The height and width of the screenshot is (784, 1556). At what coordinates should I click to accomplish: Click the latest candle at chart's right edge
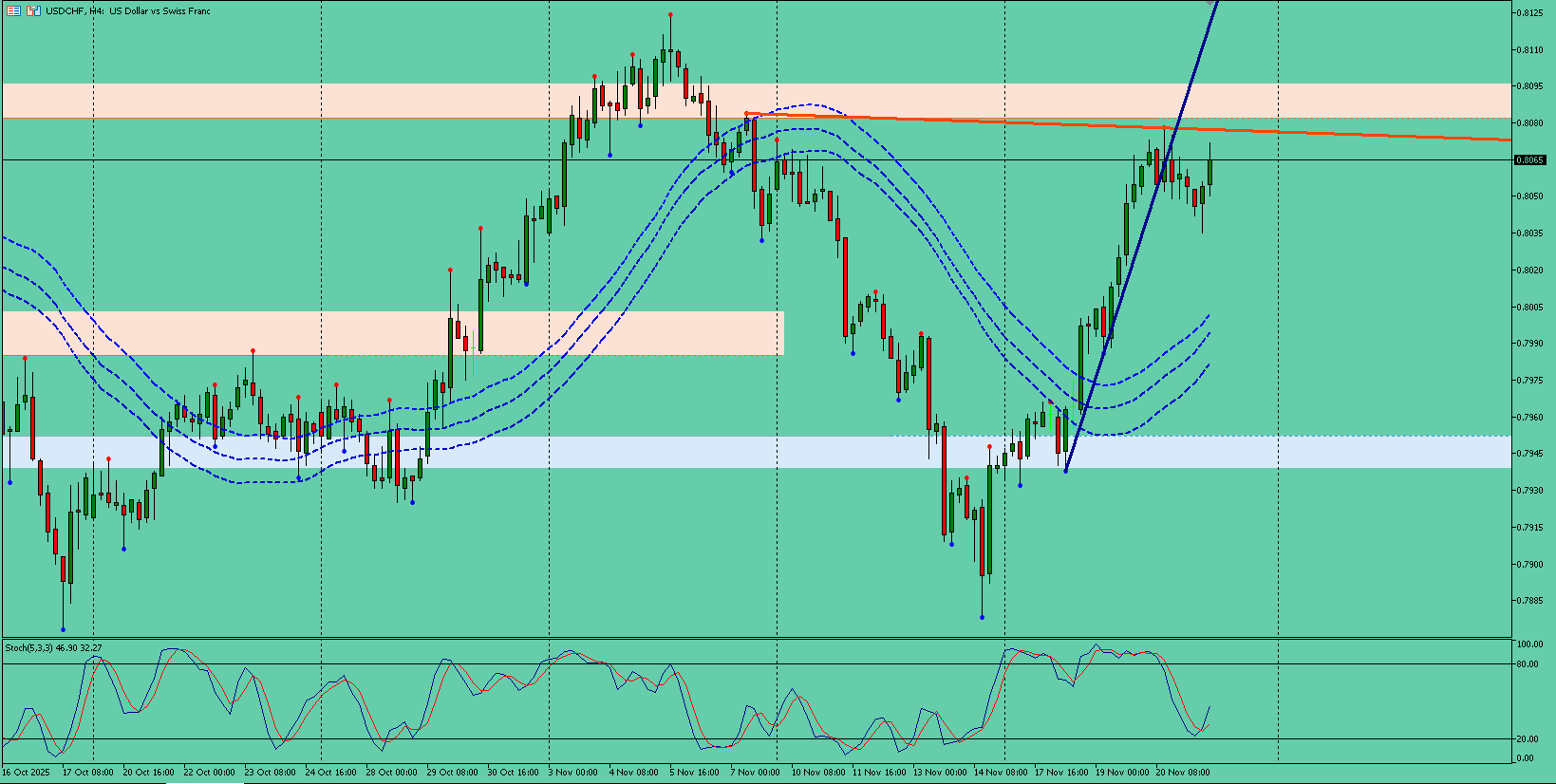point(1209,171)
